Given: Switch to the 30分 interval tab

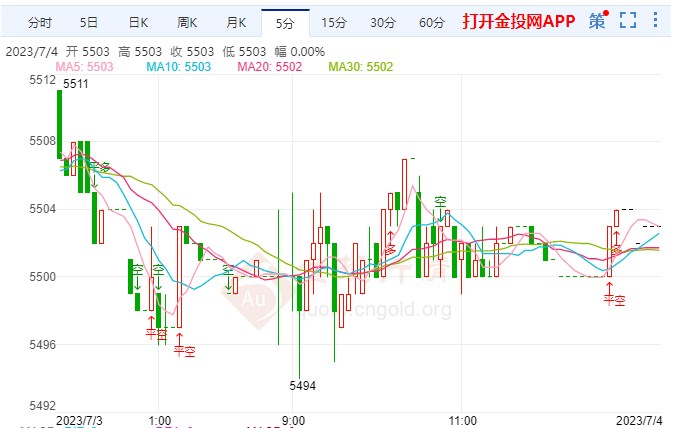Looking at the screenshot, I should (x=383, y=22).
